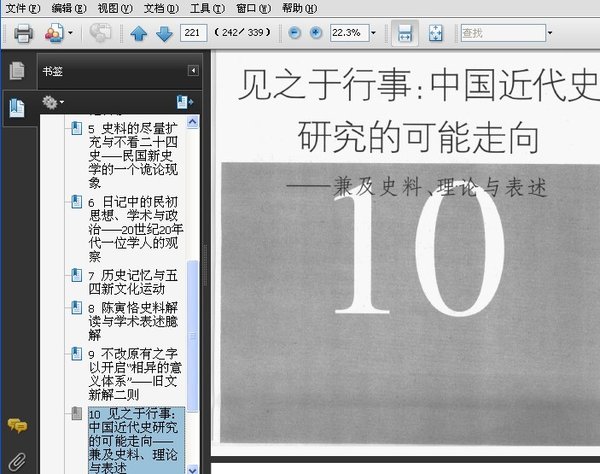Select bookmark 6 日记中的民初思想

(x=135, y=229)
